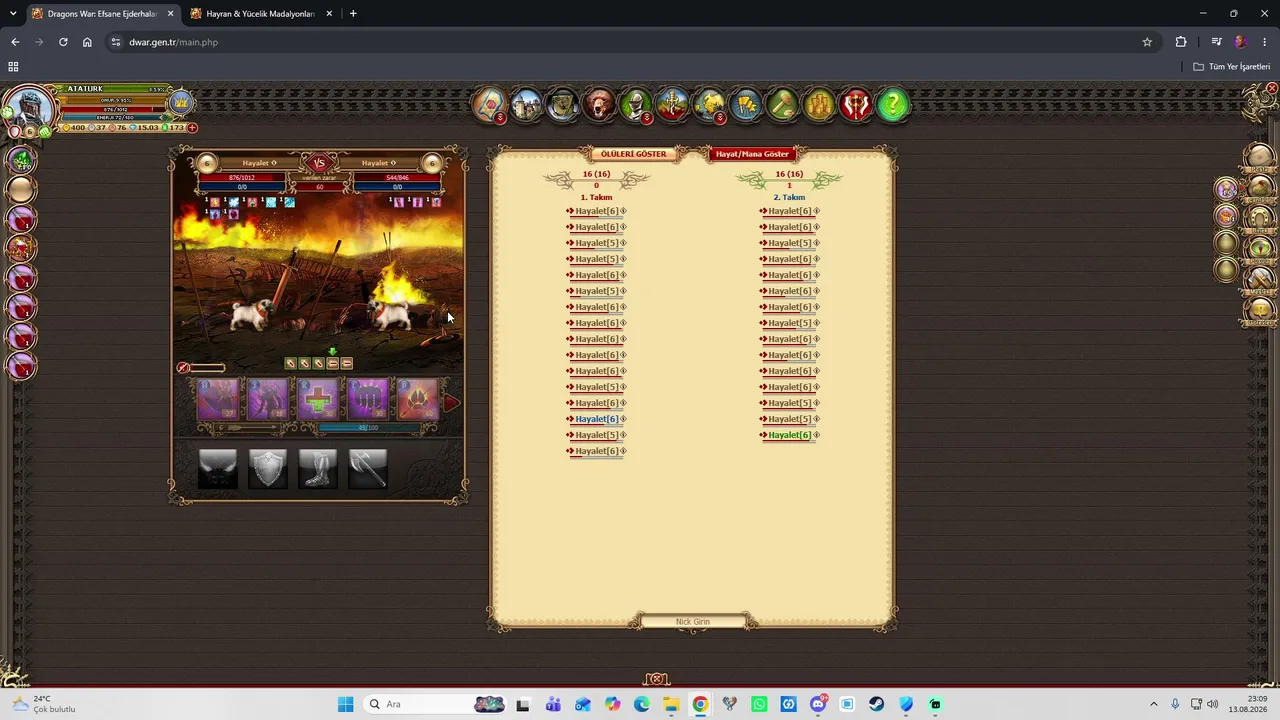Click the VS emblem above the battle
This screenshot has height=720, width=1280.
[319, 163]
